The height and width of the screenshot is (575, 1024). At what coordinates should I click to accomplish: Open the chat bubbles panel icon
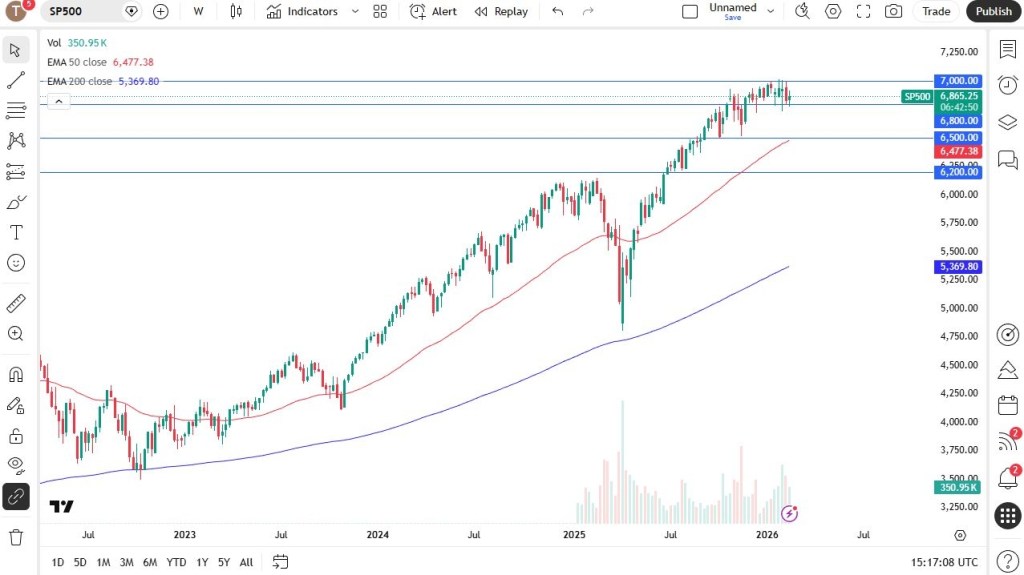pos(1007,160)
